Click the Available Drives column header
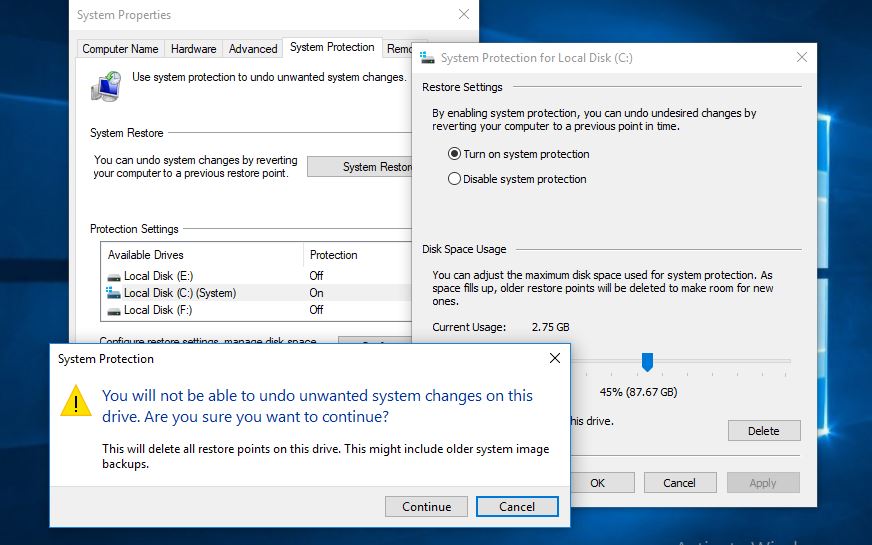 click(x=202, y=255)
